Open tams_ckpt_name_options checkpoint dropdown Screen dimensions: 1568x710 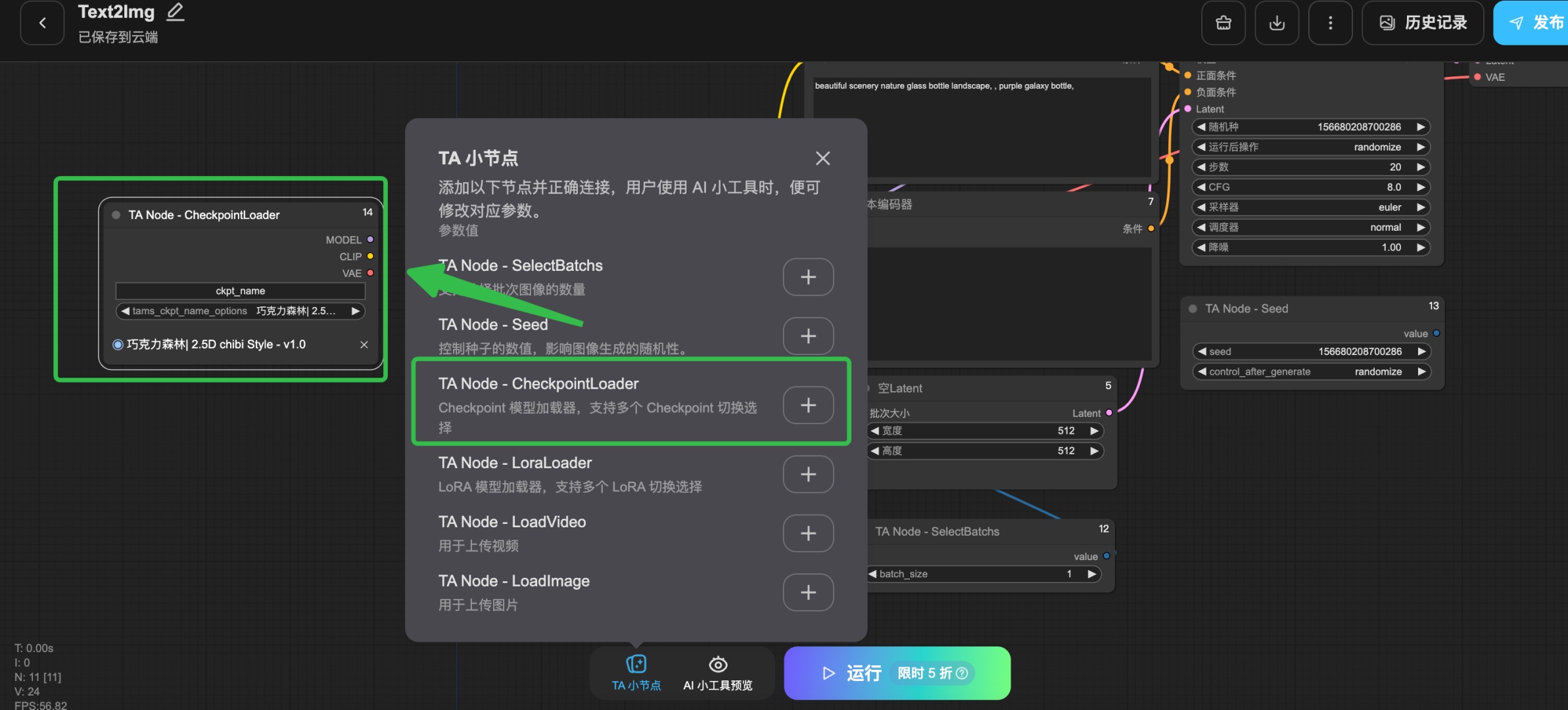240,311
